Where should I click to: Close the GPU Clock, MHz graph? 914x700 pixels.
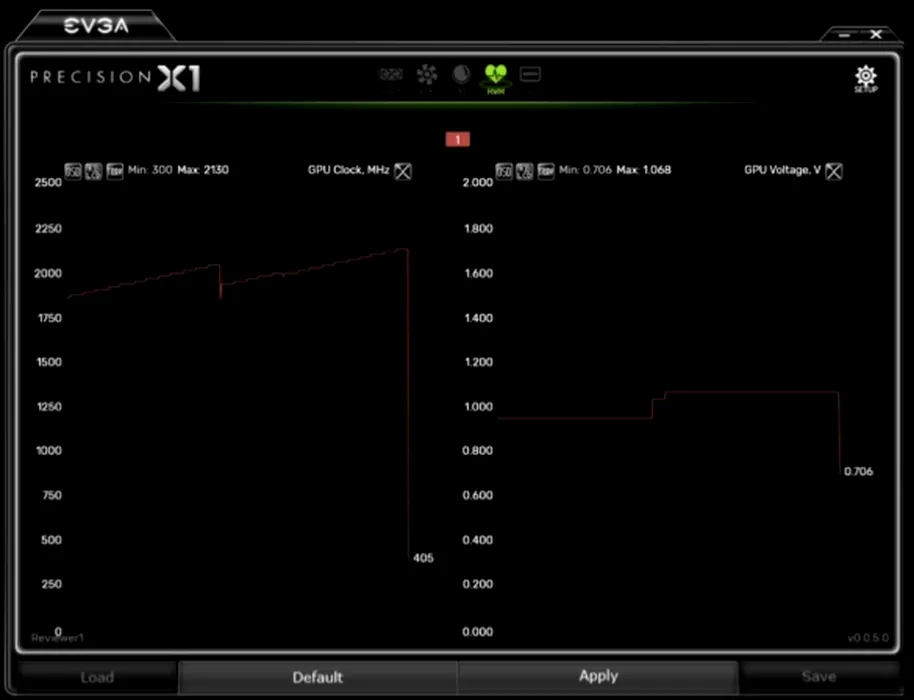click(402, 171)
